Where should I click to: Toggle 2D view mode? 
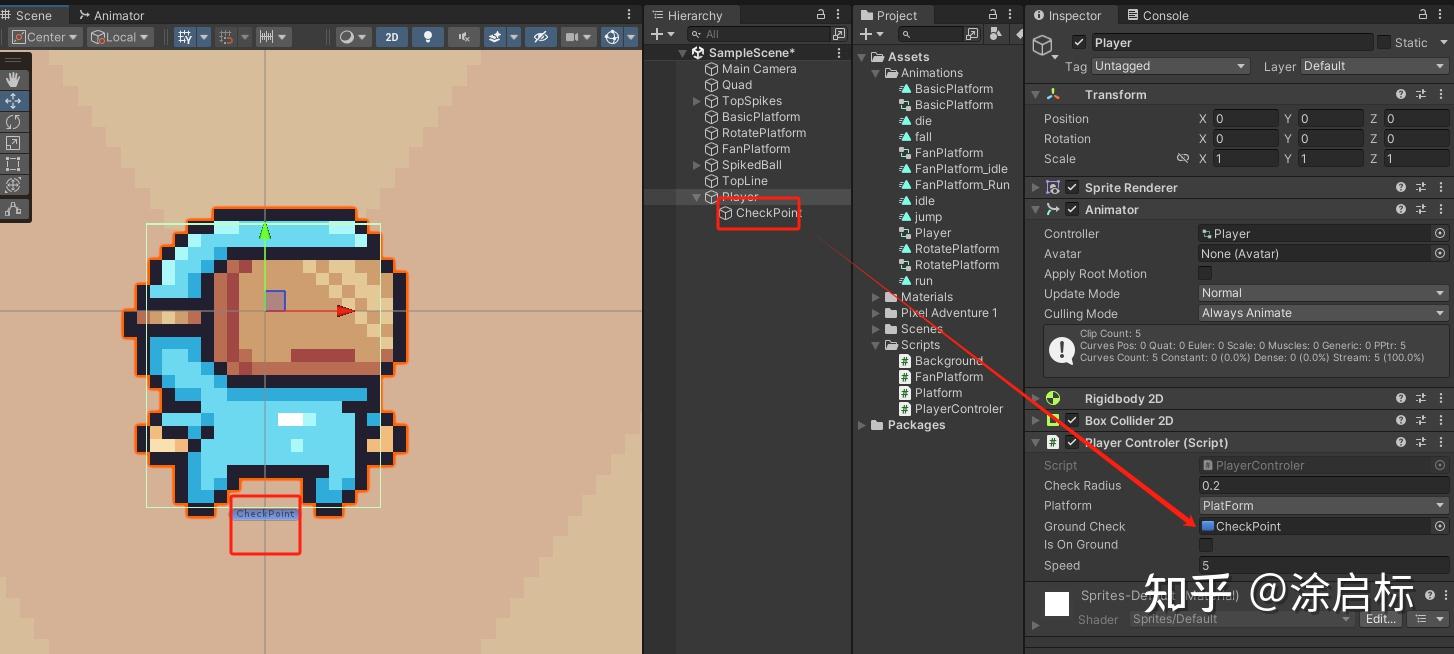point(392,37)
